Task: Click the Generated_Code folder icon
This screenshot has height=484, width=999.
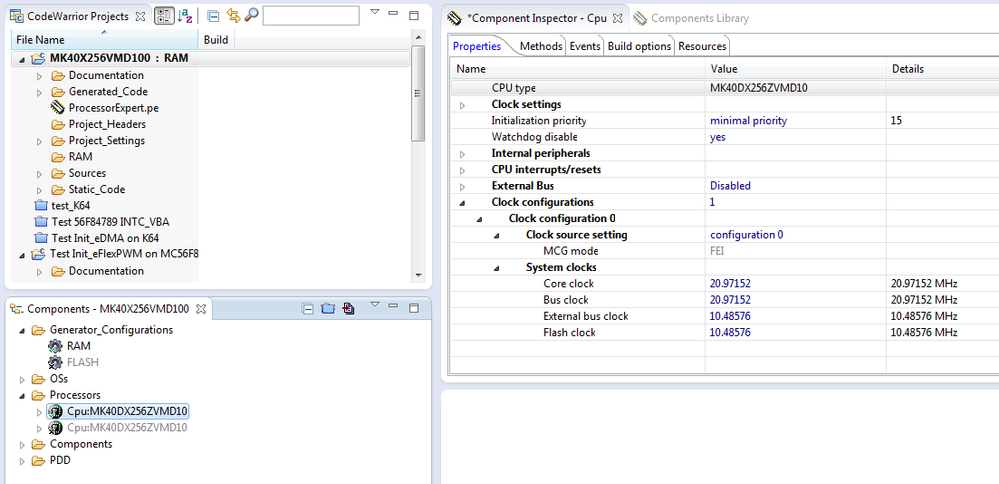Action: [58, 92]
